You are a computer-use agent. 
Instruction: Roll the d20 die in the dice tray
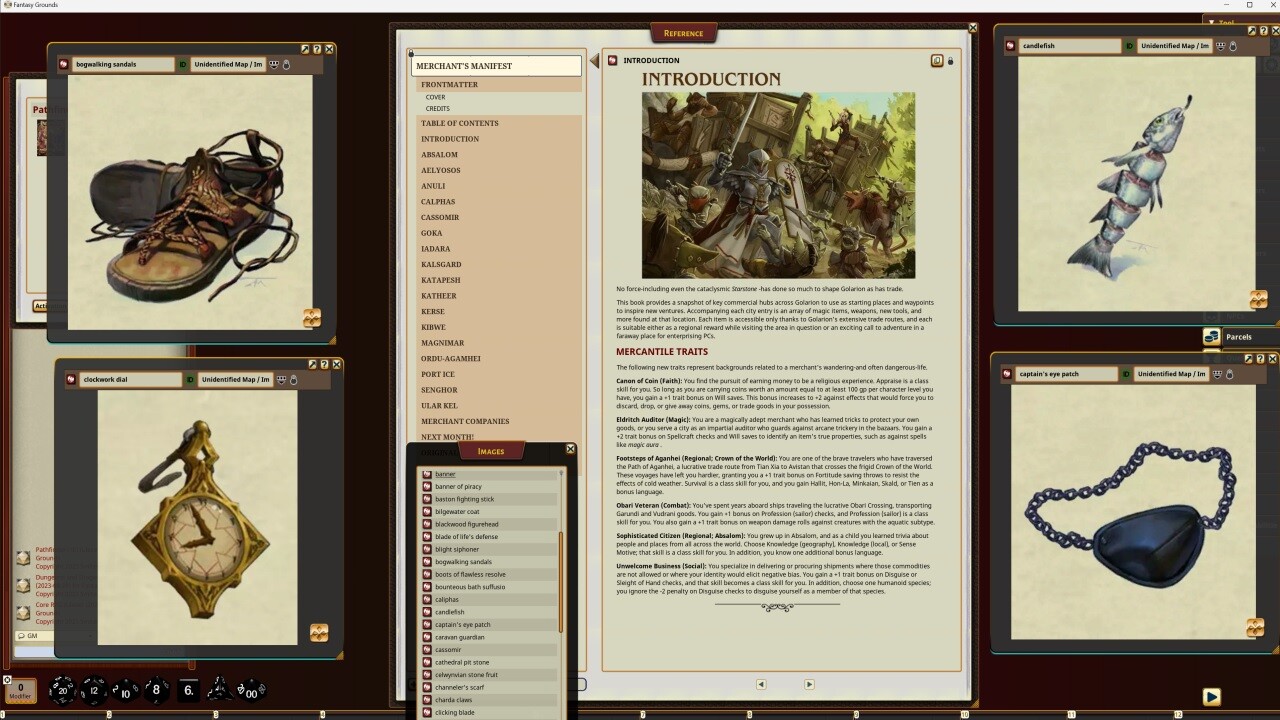[x=63, y=690]
